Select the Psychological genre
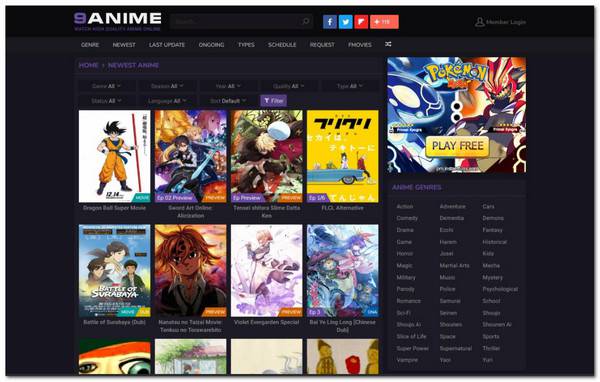This screenshot has width=600, height=382. tap(500, 289)
